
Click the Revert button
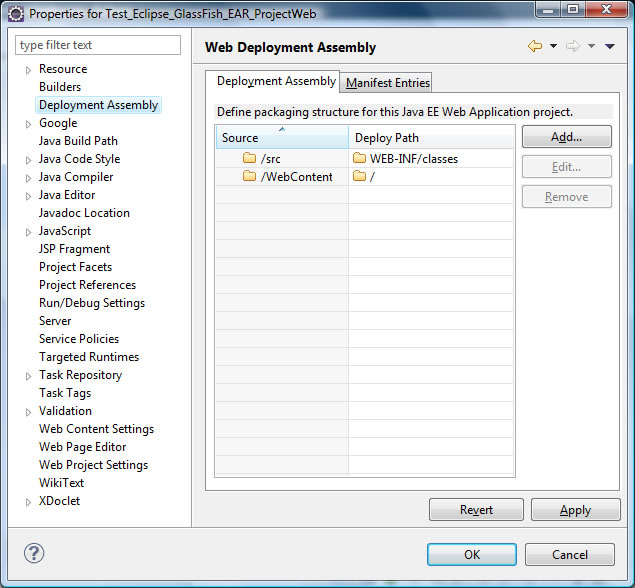point(476,509)
